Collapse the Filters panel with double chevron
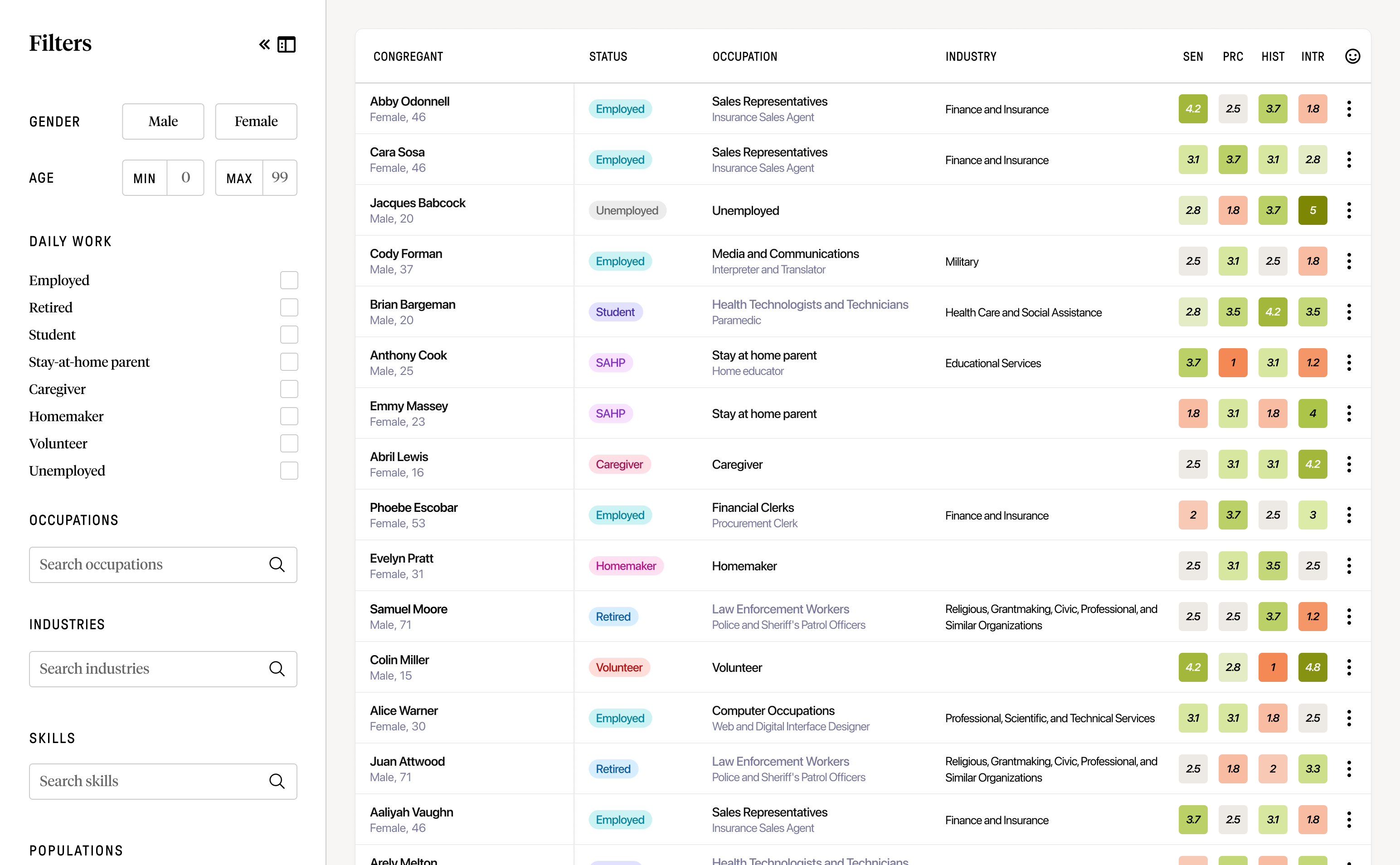The image size is (1400, 865). 264,44
